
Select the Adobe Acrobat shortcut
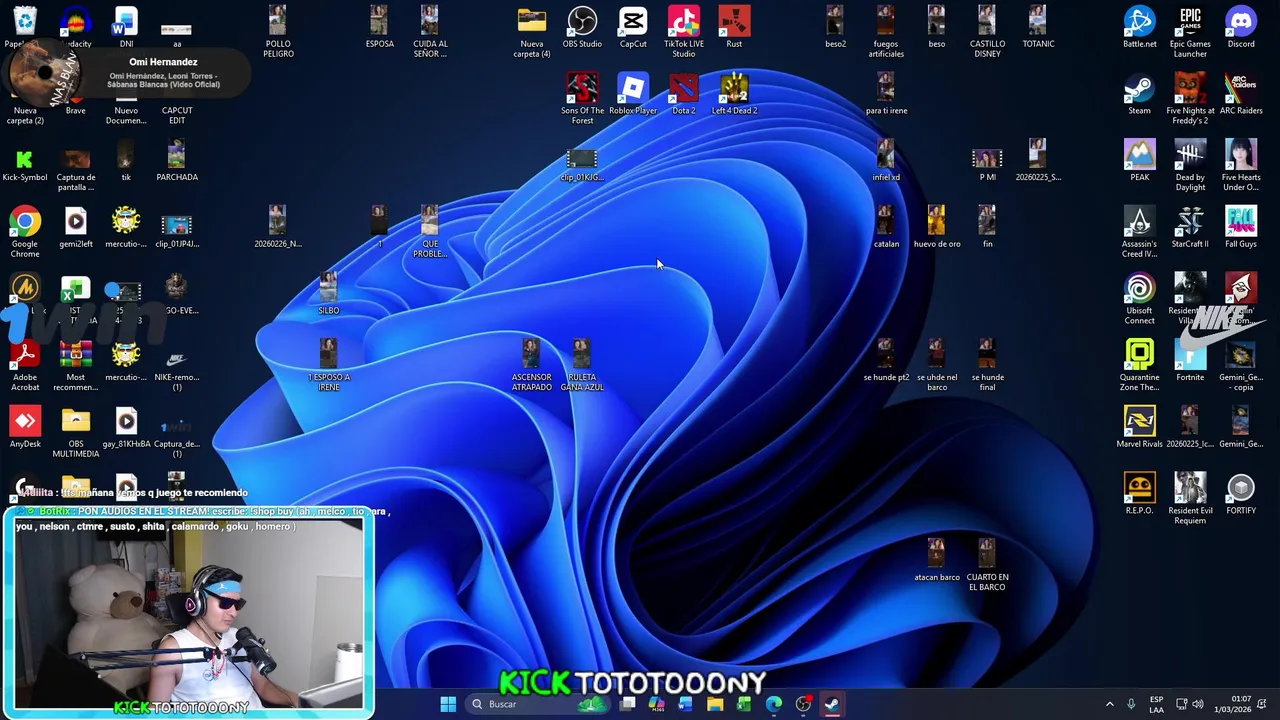point(25,366)
